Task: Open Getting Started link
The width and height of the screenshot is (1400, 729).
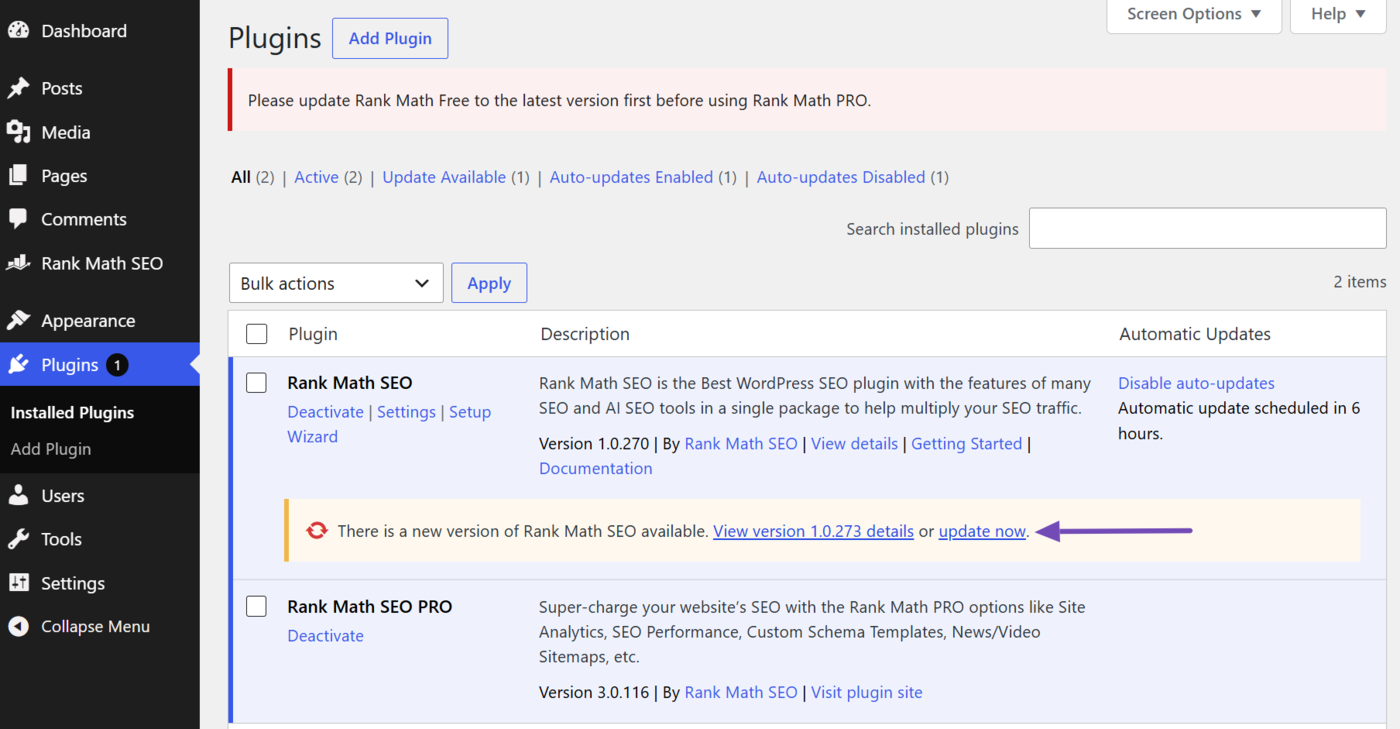Action: pyautogui.click(x=967, y=444)
